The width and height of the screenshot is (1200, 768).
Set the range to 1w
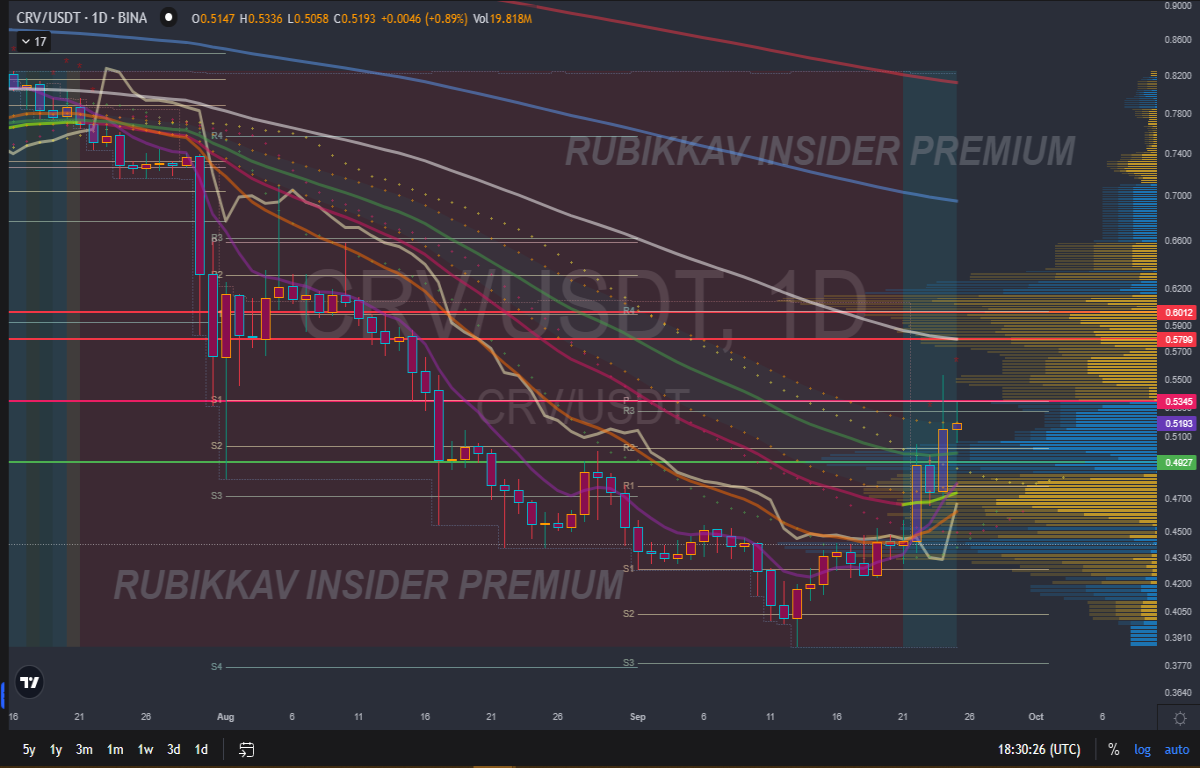(146, 749)
